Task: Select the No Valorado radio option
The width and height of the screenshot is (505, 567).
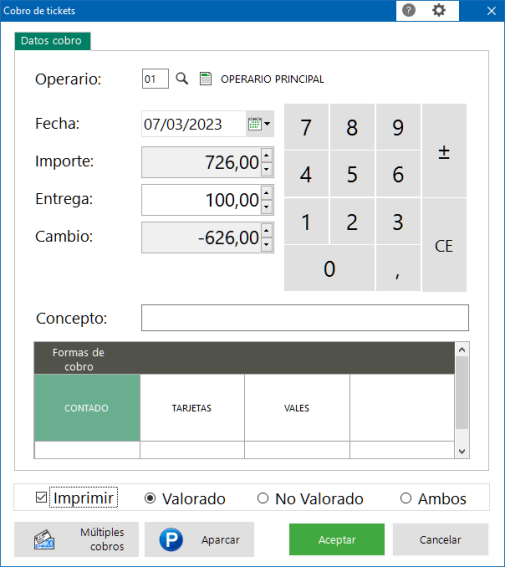Action: (263, 498)
